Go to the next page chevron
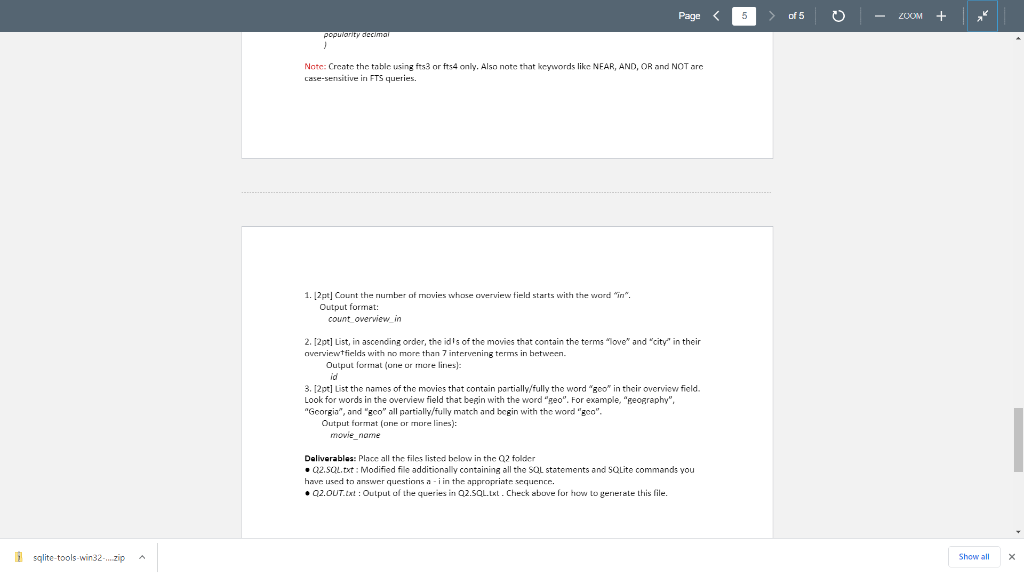Image resolution: width=1024 pixels, height=576 pixels. point(771,15)
